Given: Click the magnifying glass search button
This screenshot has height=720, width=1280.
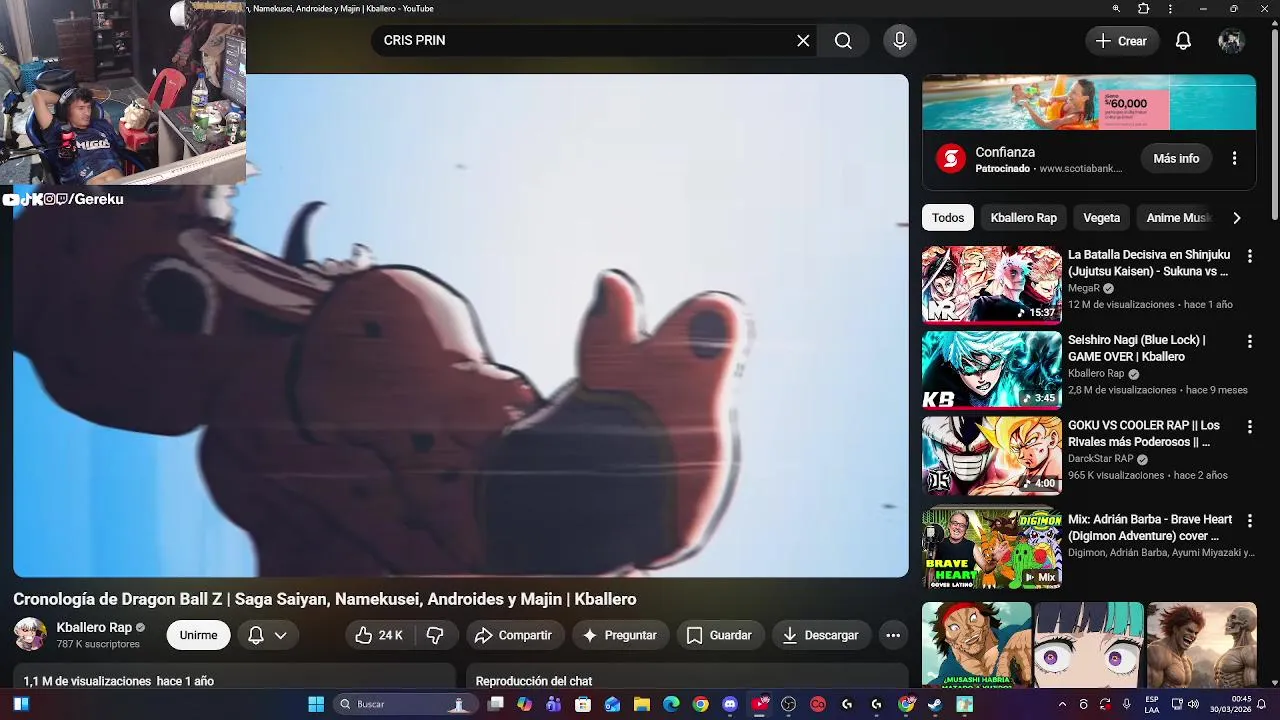Looking at the screenshot, I should point(843,41).
